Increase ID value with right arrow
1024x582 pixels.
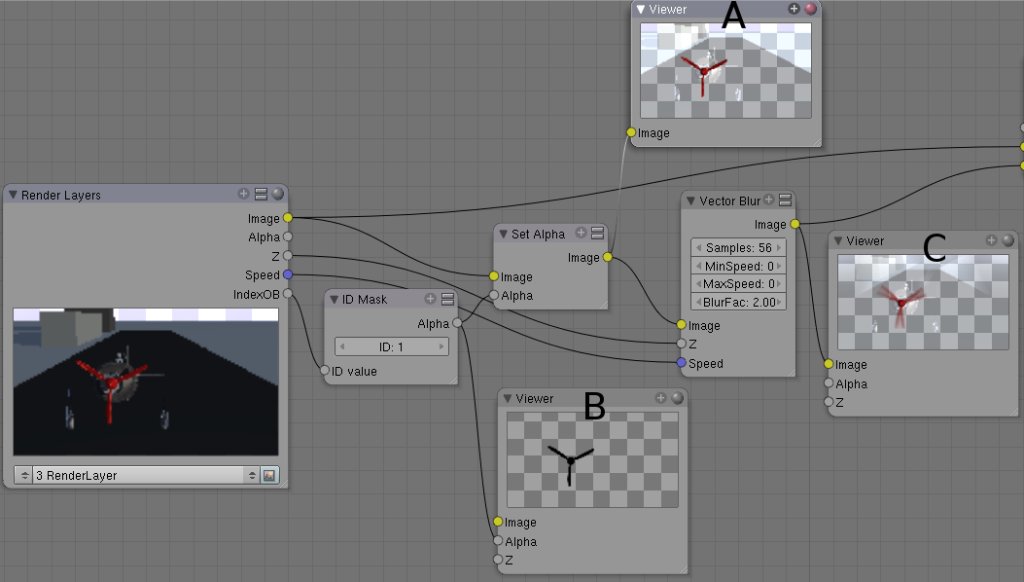pos(441,347)
